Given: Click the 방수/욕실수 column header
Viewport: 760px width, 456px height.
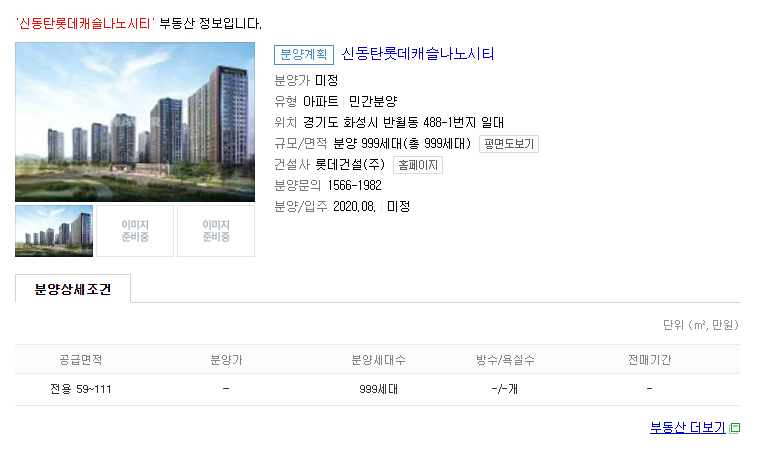Looking at the screenshot, I should pos(505,360).
